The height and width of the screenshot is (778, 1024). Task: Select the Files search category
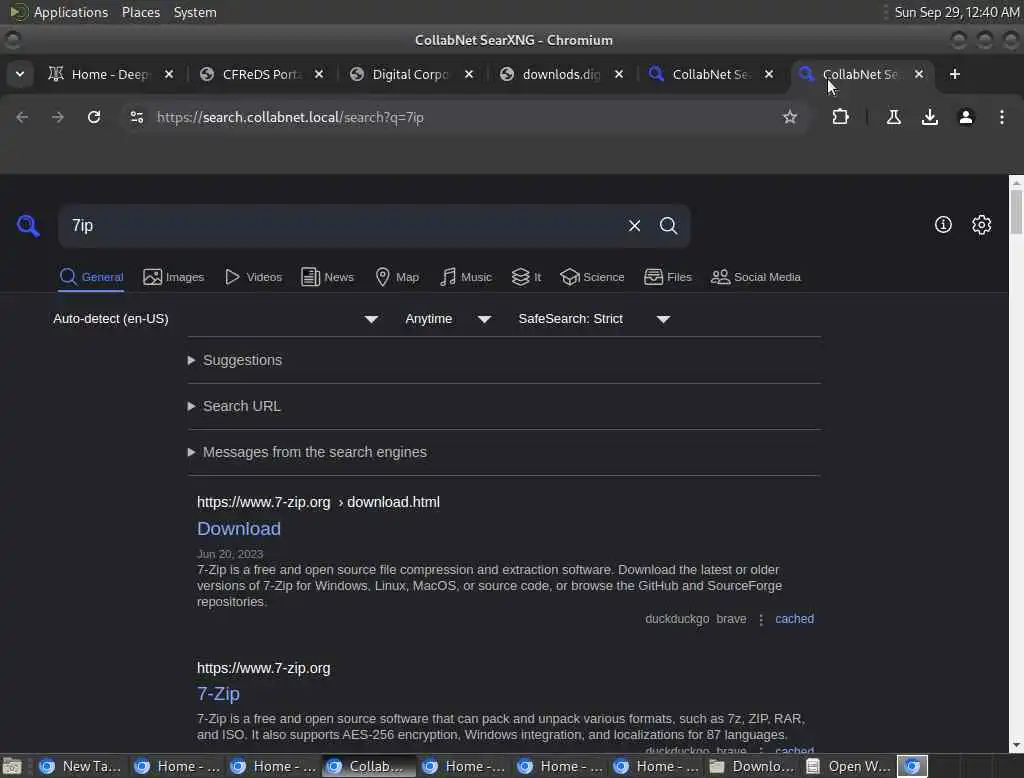[667, 277]
